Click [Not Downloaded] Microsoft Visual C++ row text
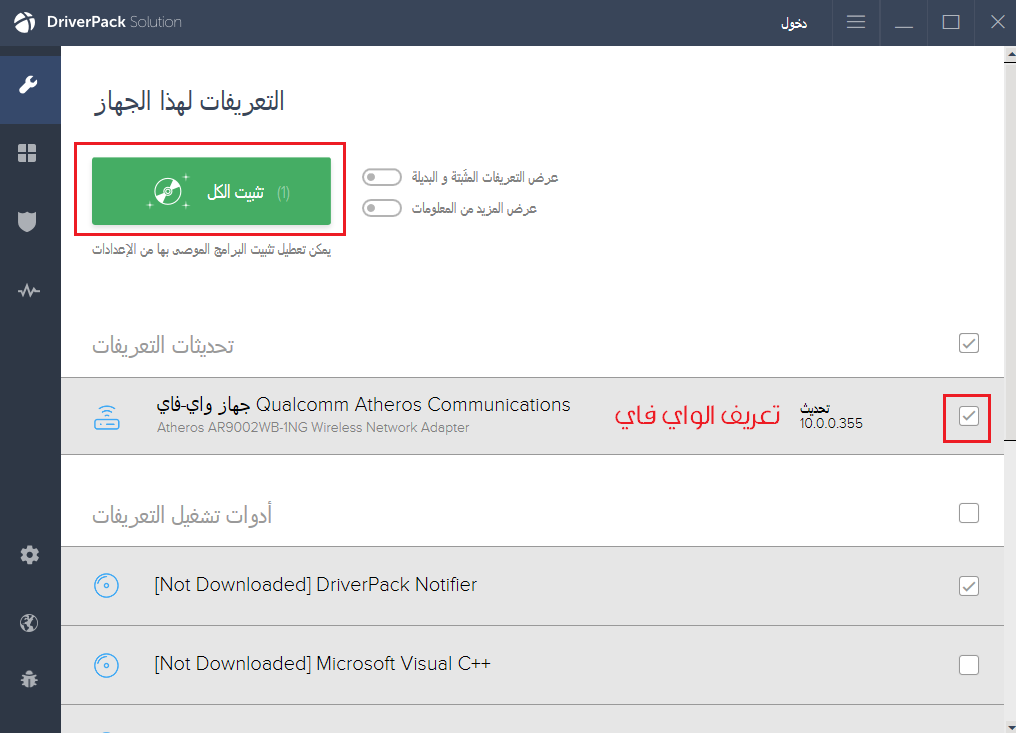 point(323,664)
